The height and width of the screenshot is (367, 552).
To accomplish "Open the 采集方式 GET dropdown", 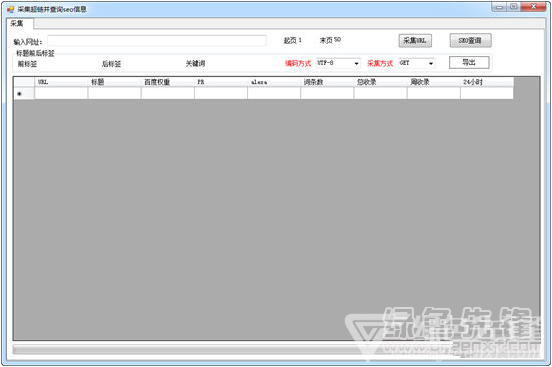I will (x=417, y=63).
